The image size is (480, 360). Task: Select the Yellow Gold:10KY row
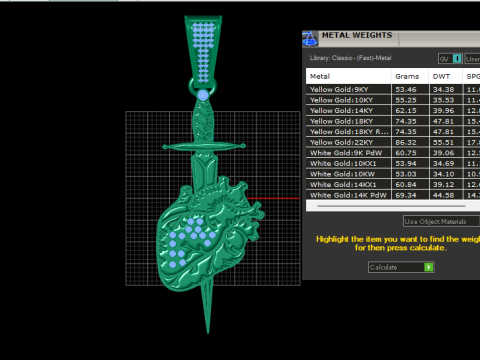click(393, 100)
